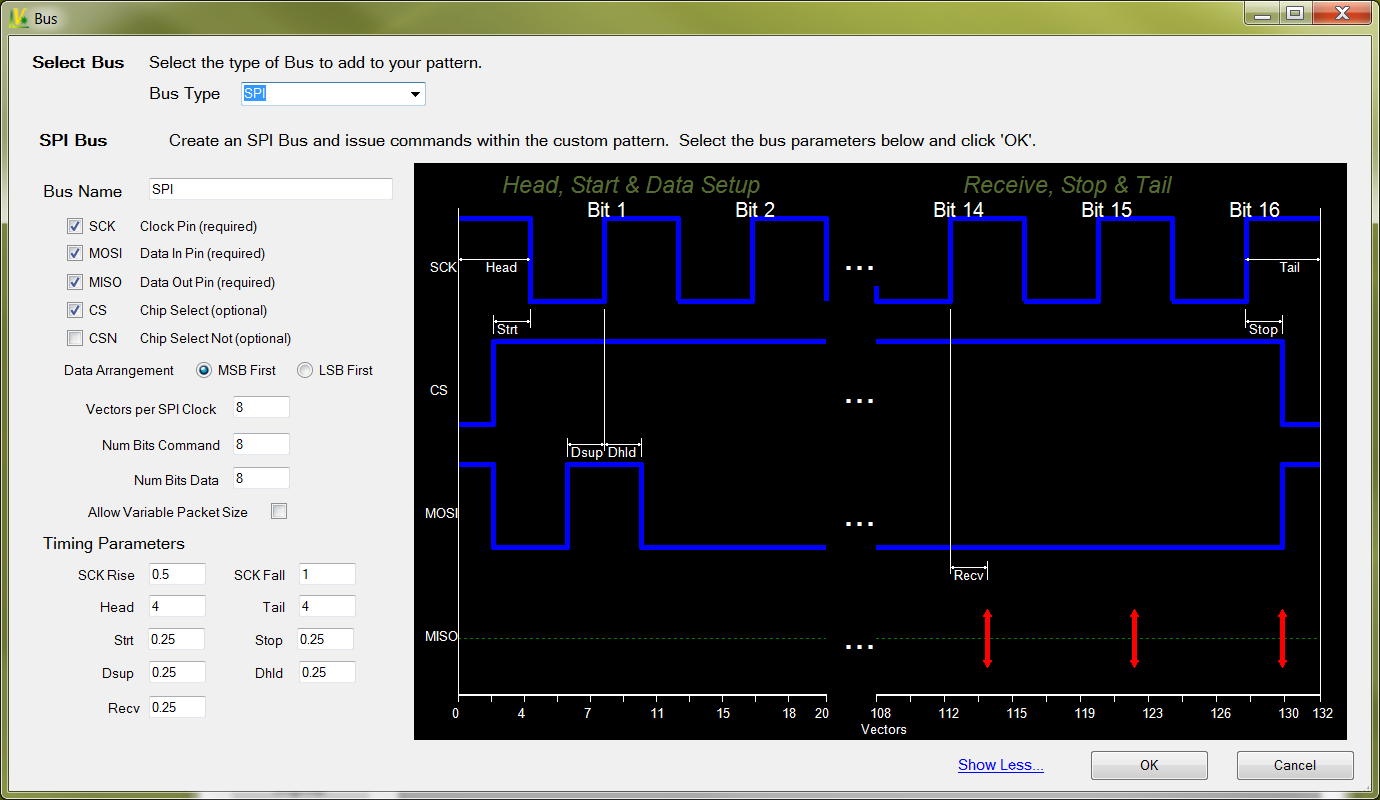Select MSB First data arrangement
This screenshot has width=1380, height=800.
coord(204,370)
